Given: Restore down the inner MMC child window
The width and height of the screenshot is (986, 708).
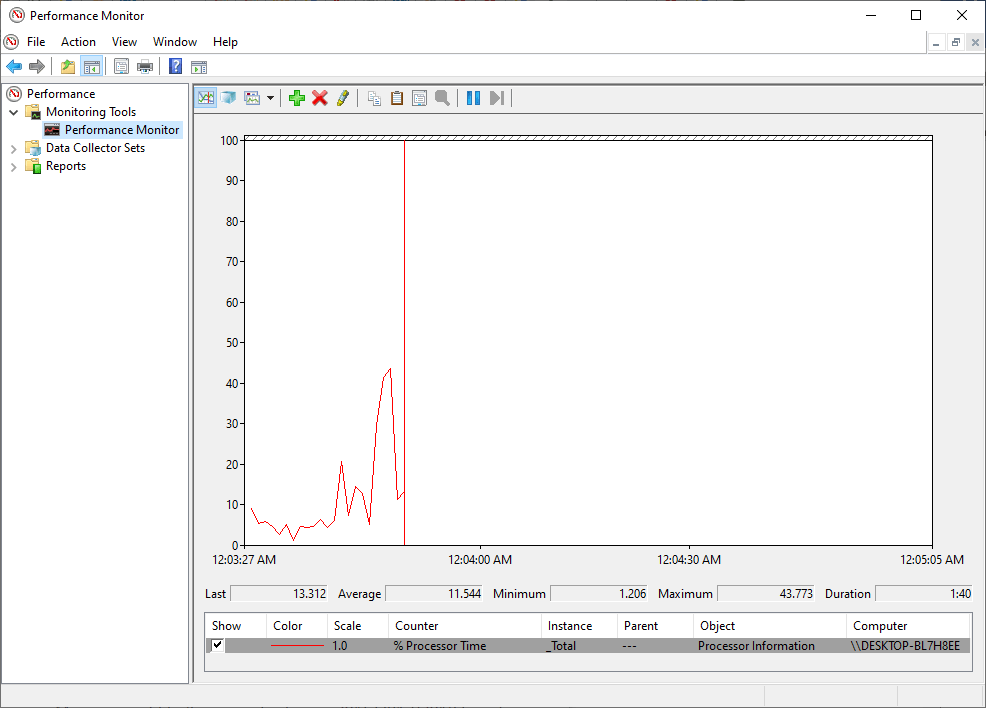Looking at the screenshot, I should click(956, 43).
